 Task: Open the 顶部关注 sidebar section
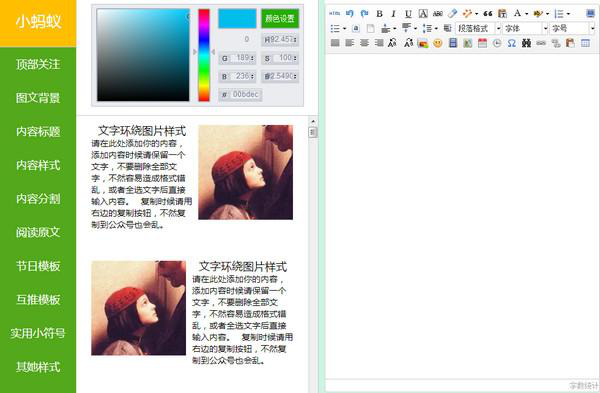38,64
